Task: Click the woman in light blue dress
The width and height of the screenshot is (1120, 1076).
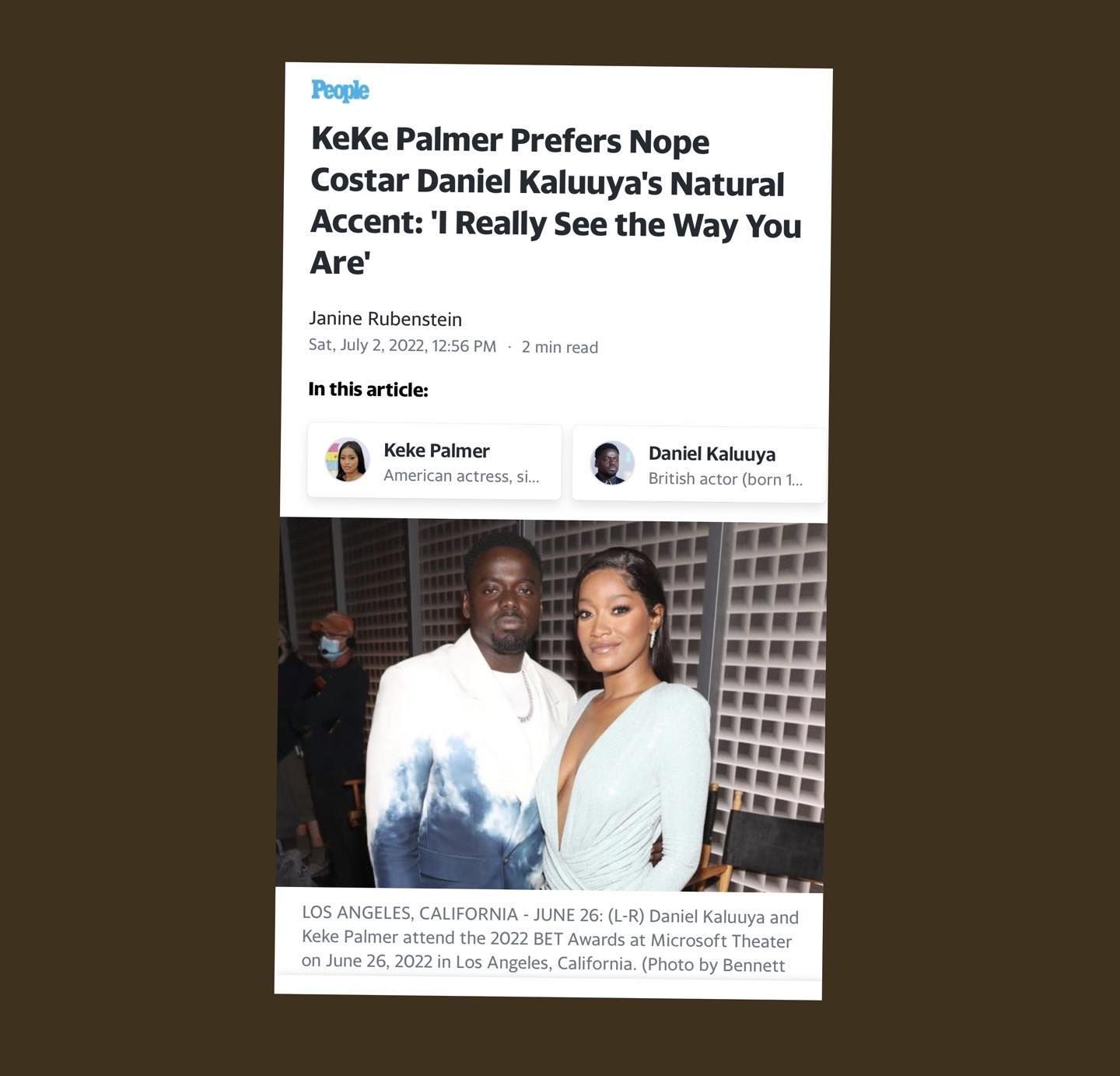Action: point(622,724)
